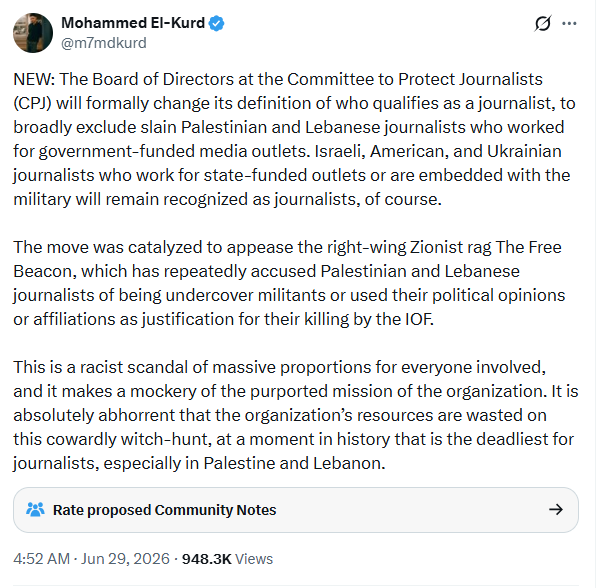View the 948.3K view count
This screenshot has height=588, width=603.
(x=207, y=559)
